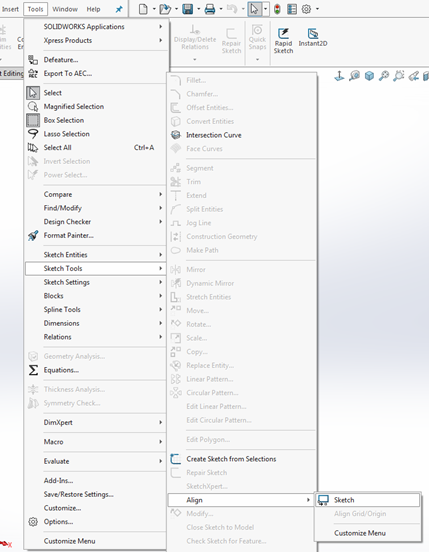Click the Open file folder icon

[165, 9]
